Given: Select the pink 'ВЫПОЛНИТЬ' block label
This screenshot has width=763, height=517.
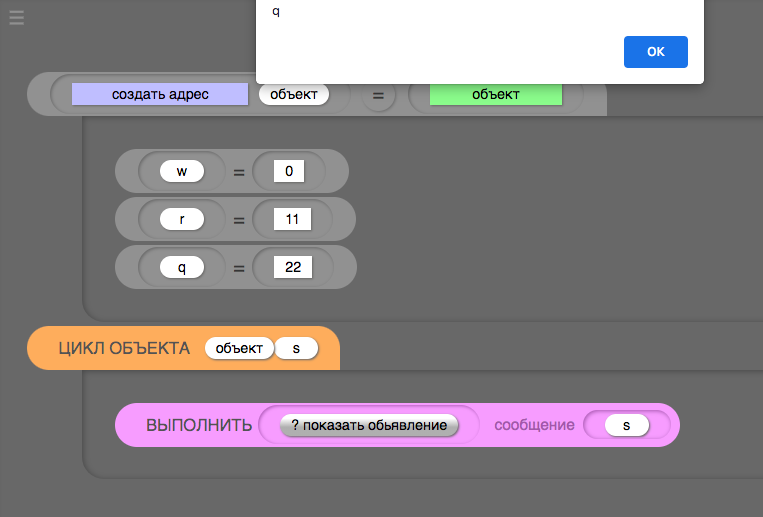Looking at the screenshot, I should point(199,425).
